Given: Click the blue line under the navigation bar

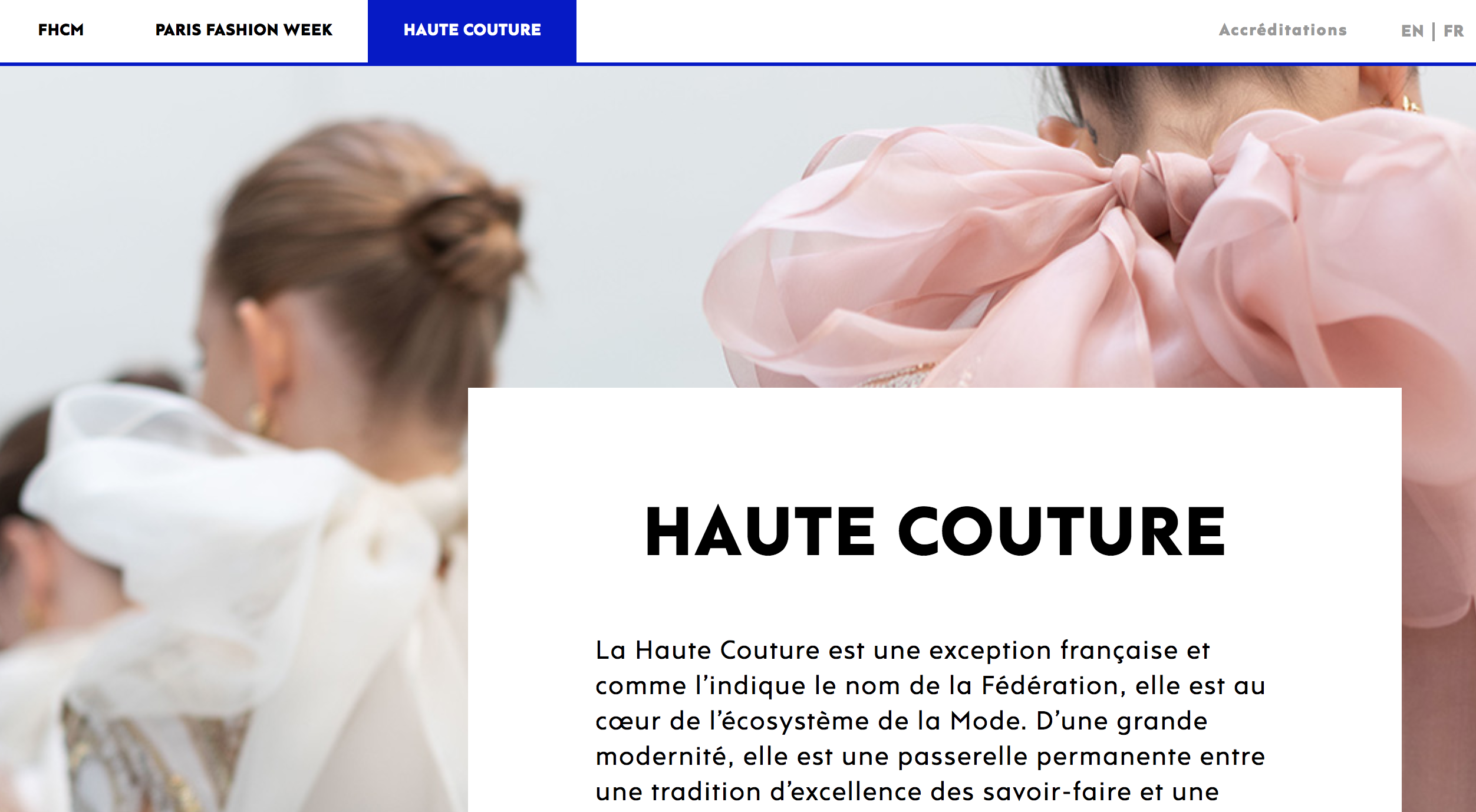Looking at the screenshot, I should point(738,64).
